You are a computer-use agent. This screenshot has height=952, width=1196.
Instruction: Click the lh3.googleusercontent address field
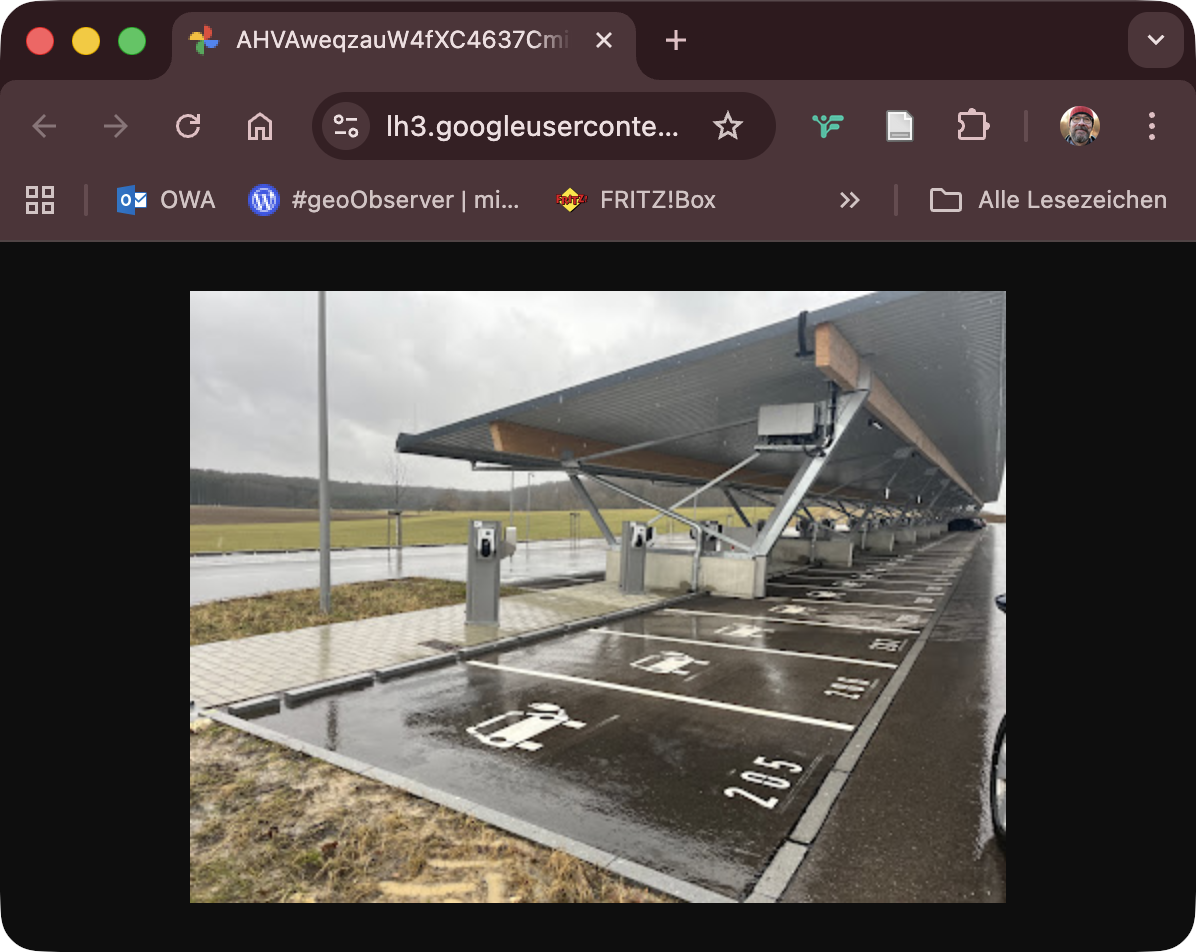click(532, 126)
